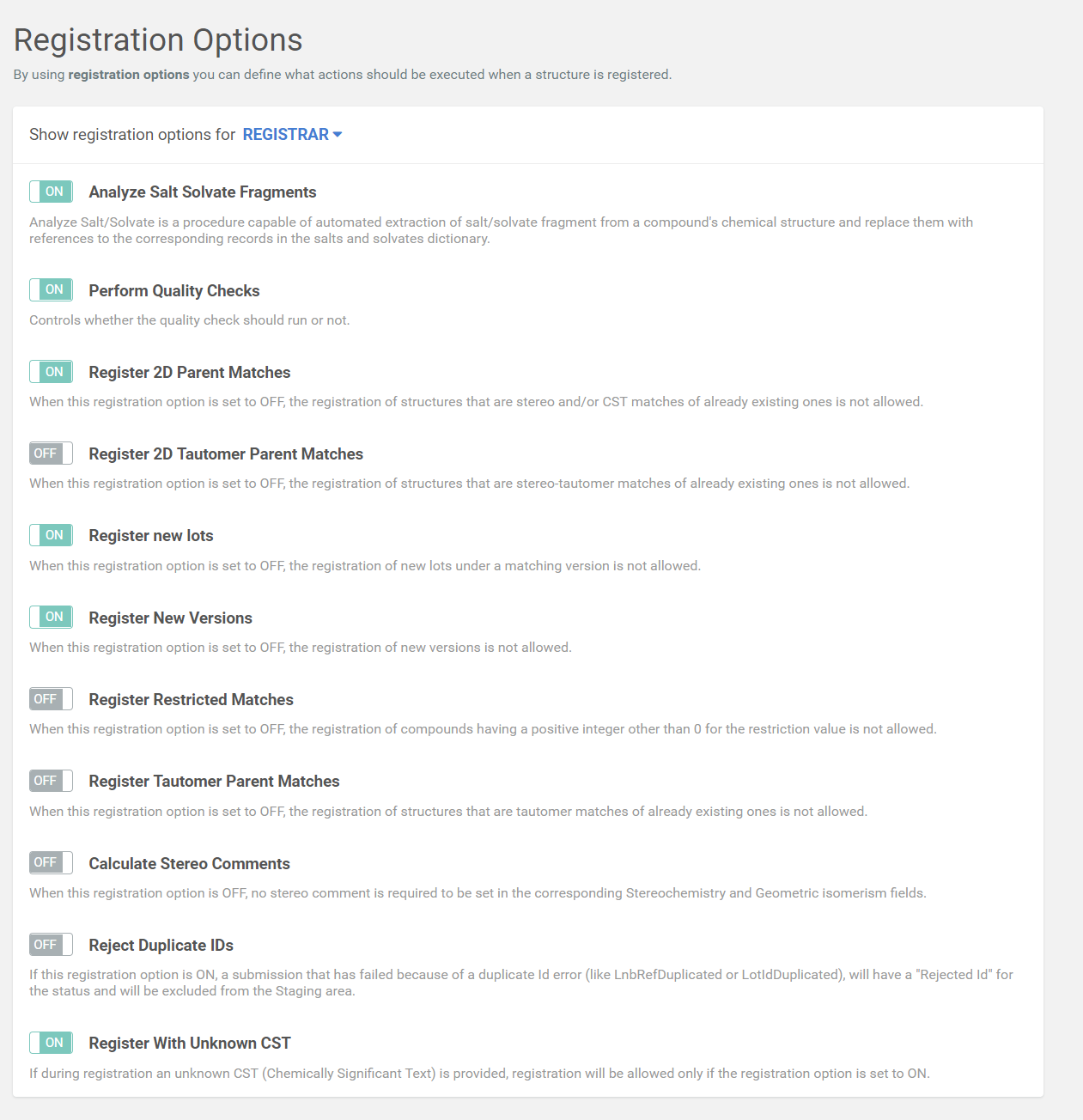Screen dimensions: 1083x1120
Task: Turn off Analyze Salt Solvate Fragments
Action: click(51, 192)
